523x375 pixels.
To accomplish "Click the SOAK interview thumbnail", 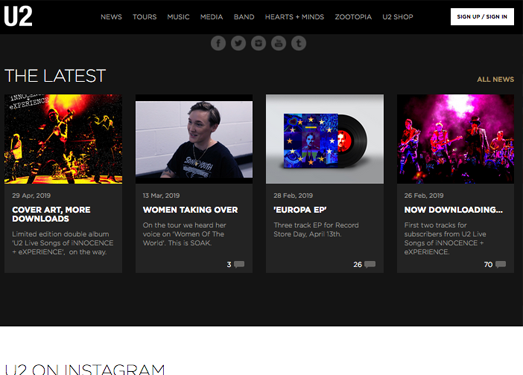I will point(194,139).
